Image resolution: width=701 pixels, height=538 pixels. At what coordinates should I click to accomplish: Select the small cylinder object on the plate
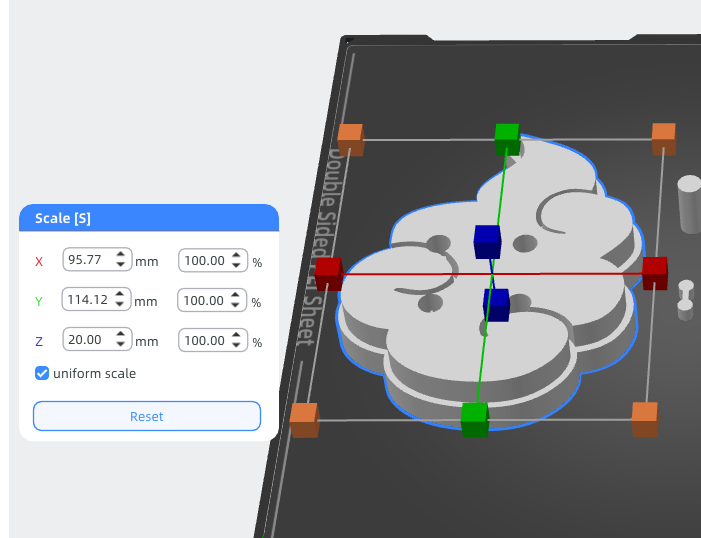tap(690, 203)
